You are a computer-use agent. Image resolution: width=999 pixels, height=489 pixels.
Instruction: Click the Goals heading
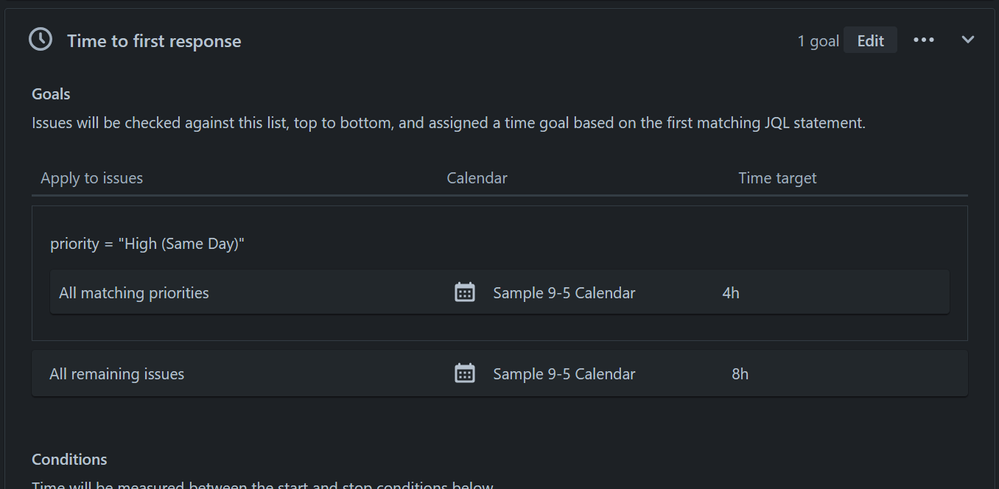pos(51,94)
